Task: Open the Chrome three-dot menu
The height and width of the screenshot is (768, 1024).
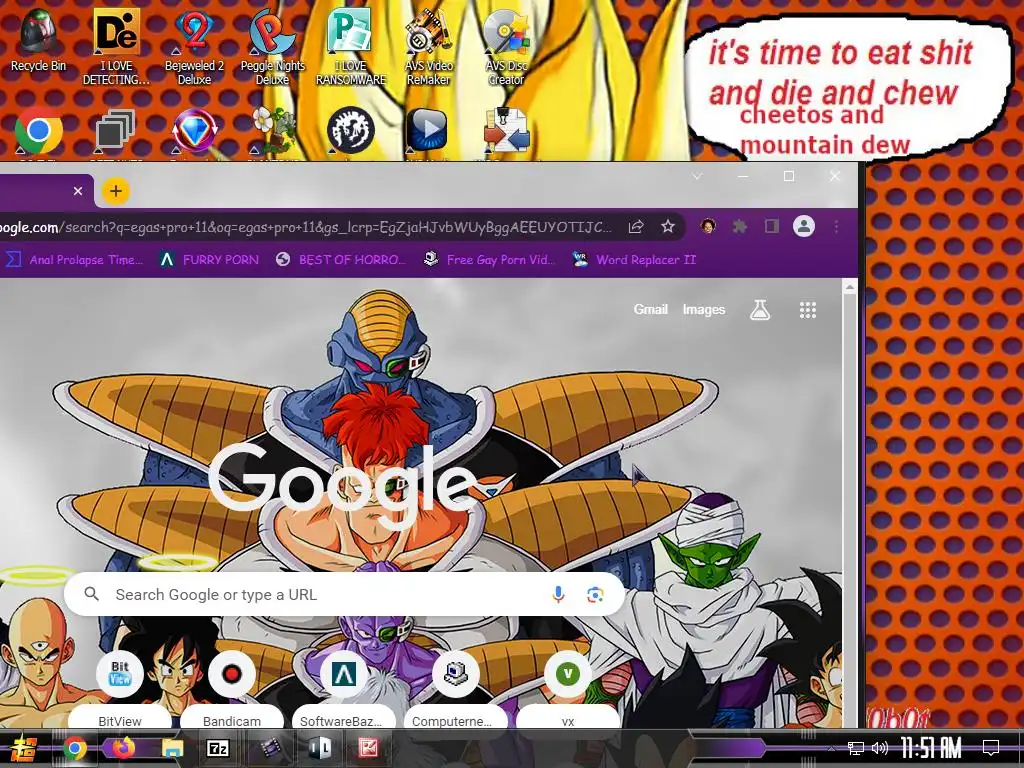Action: 836,227
